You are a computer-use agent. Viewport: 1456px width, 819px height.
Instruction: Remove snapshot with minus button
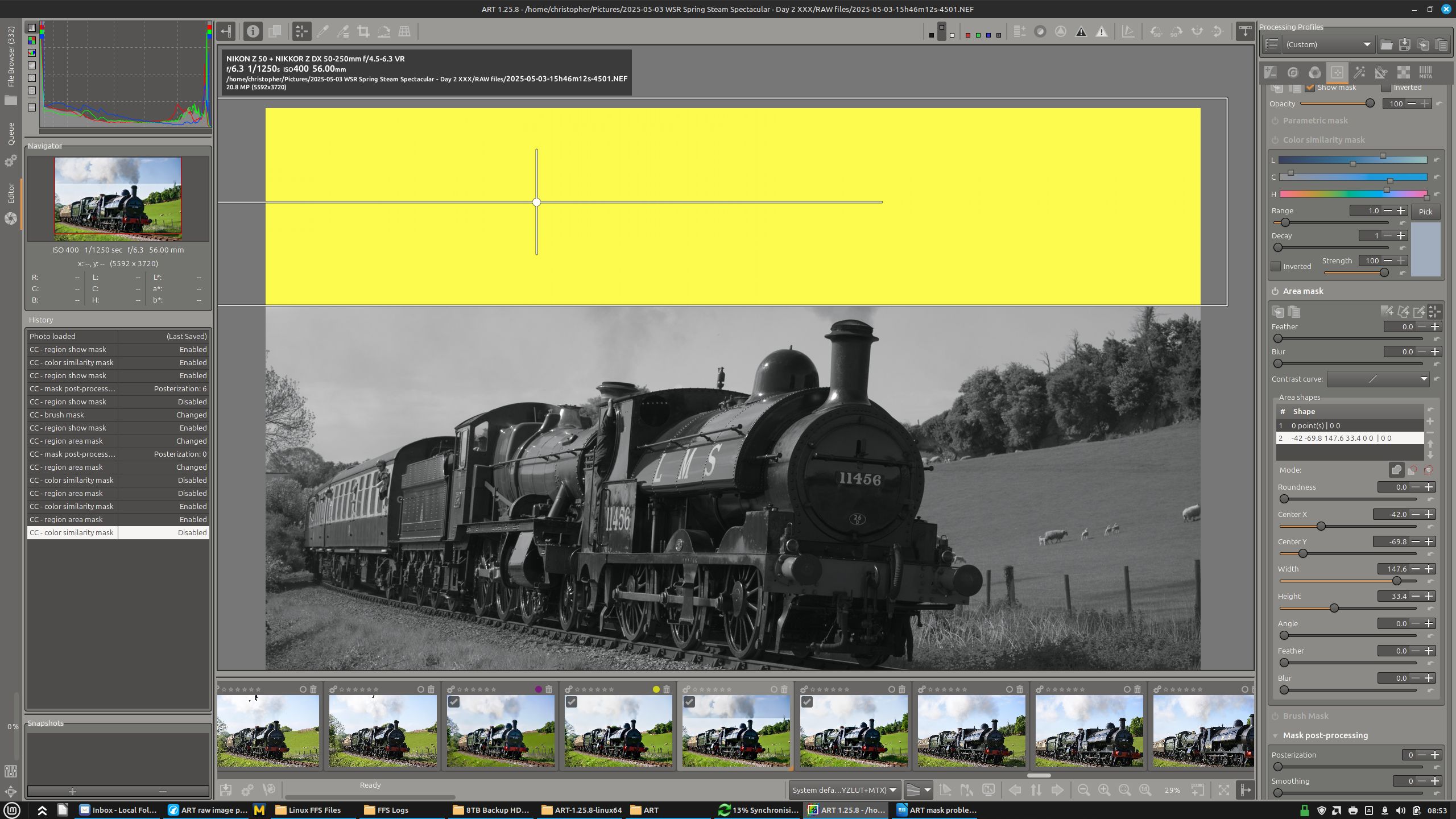pos(163,791)
